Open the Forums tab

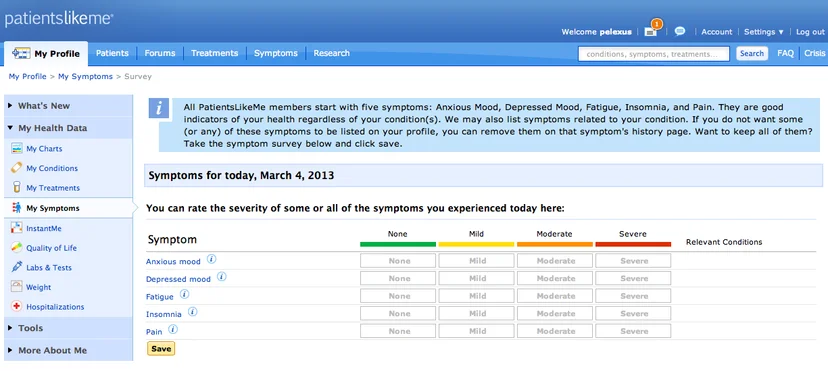160,53
